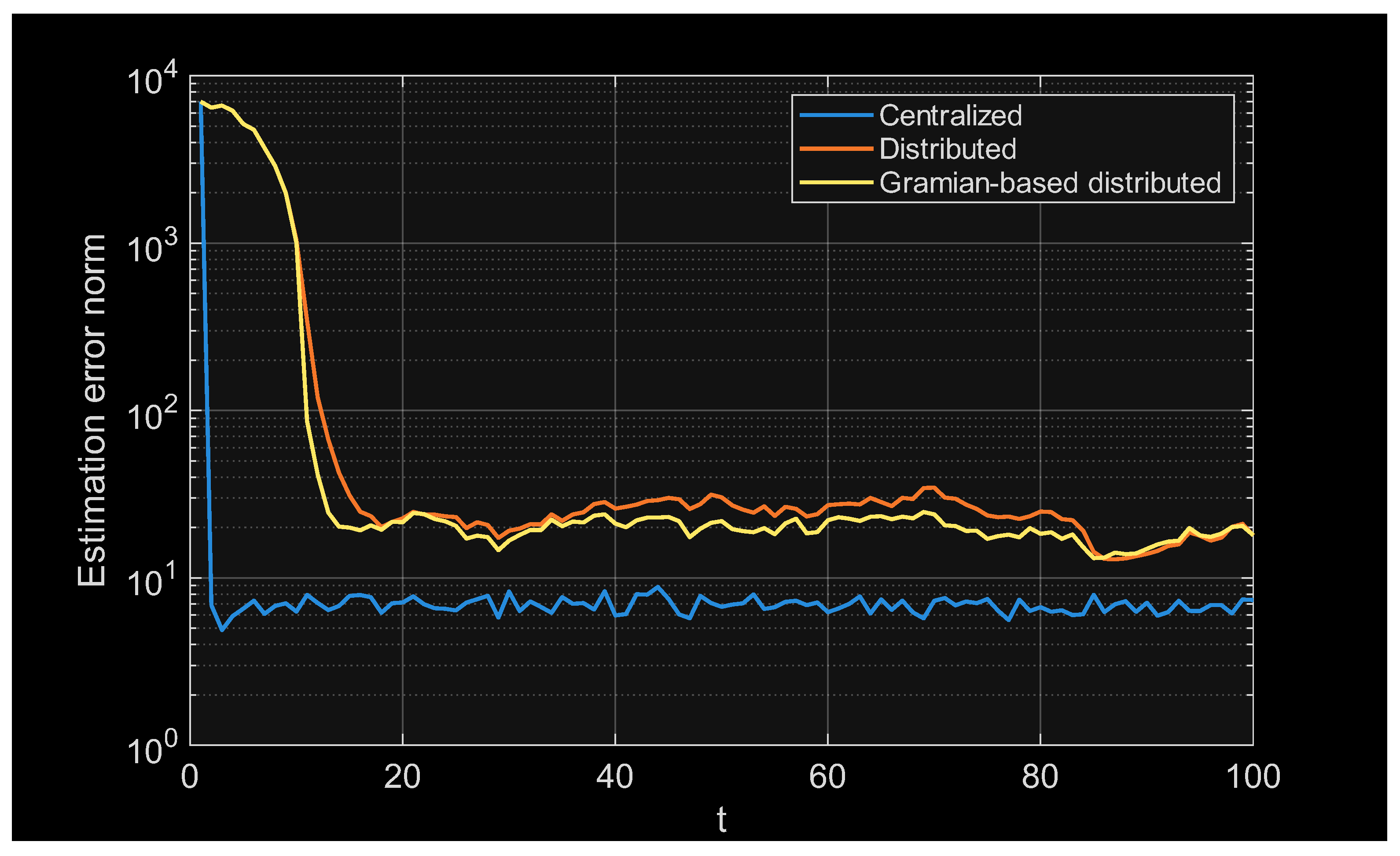This screenshot has width=1400, height=856.
Task: Click the x-axis tick label 80
Action: click(x=1039, y=776)
